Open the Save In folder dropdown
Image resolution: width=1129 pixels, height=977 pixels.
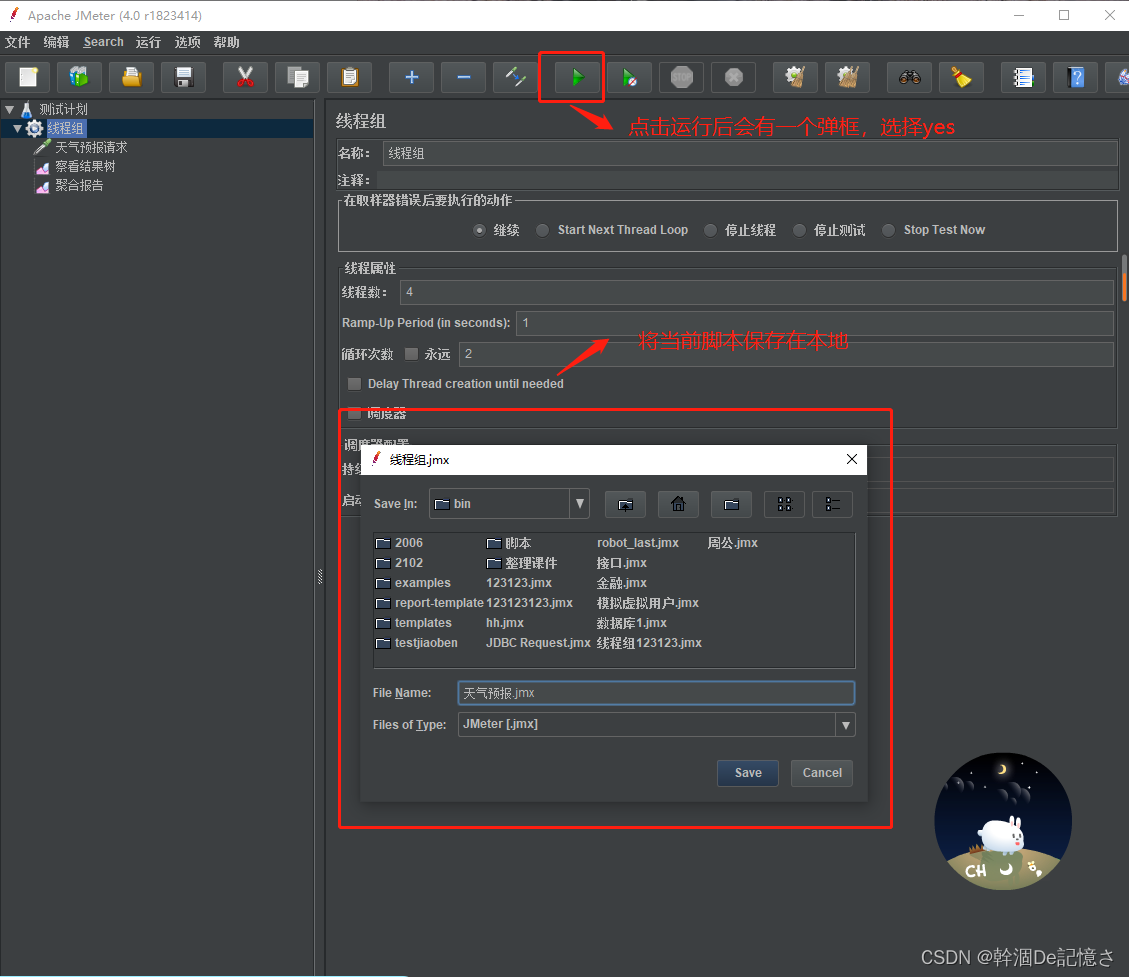tap(580, 504)
